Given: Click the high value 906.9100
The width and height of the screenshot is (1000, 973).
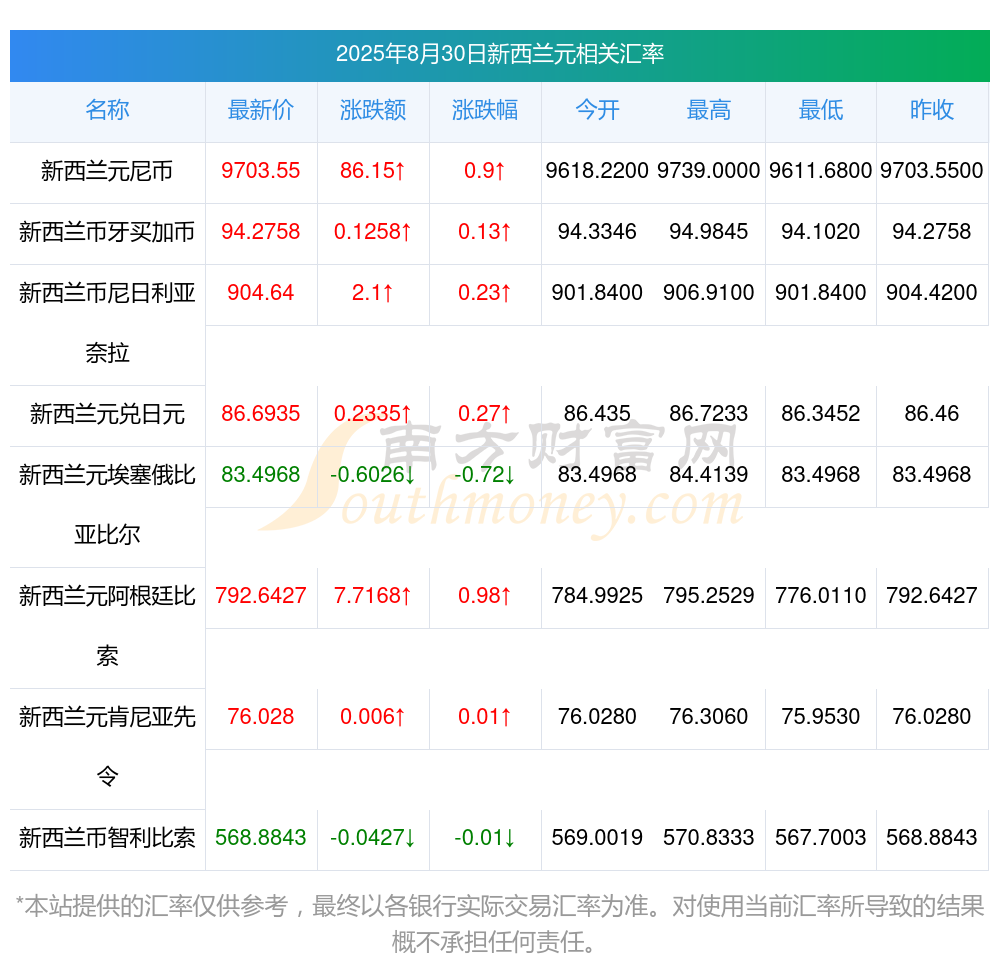Looking at the screenshot, I should pyautogui.click(x=709, y=293).
